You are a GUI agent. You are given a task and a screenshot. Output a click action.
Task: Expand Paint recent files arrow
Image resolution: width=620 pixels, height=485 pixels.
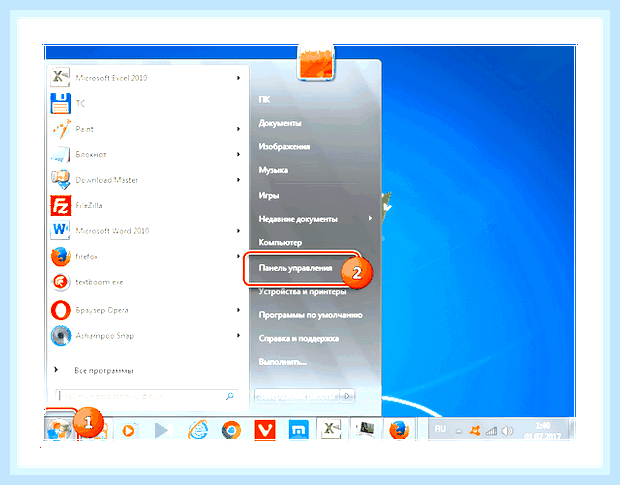[x=238, y=129]
